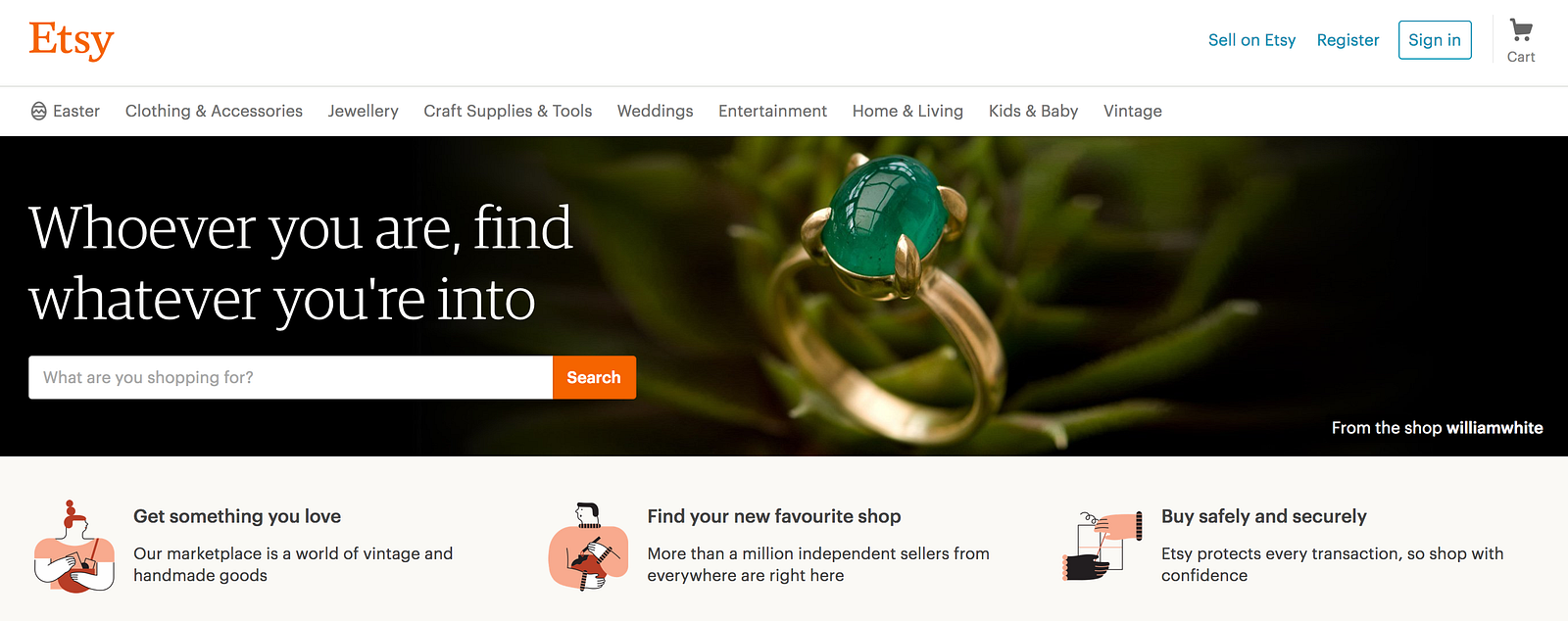Open the shopping cart icon
Image resolution: width=1568 pixels, height=621 pixels.
tap(1521, 30)
